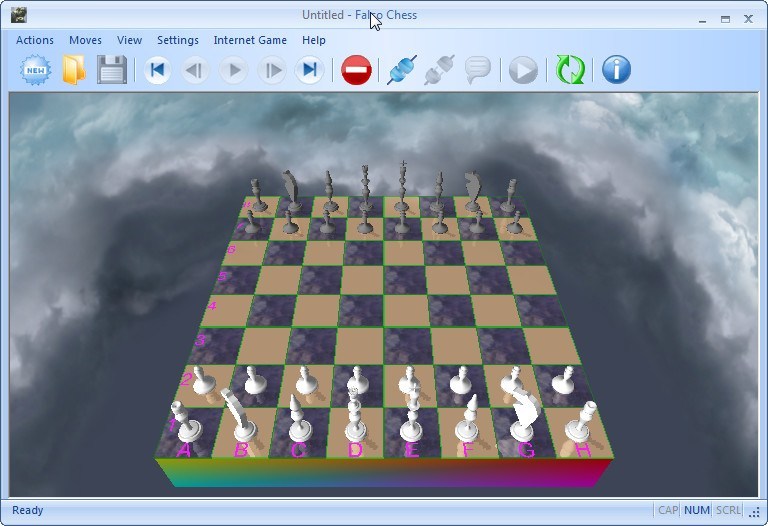Viewport: 768px width, 526px height.
Task: Close the Falco Chess window
Action: 748,19
